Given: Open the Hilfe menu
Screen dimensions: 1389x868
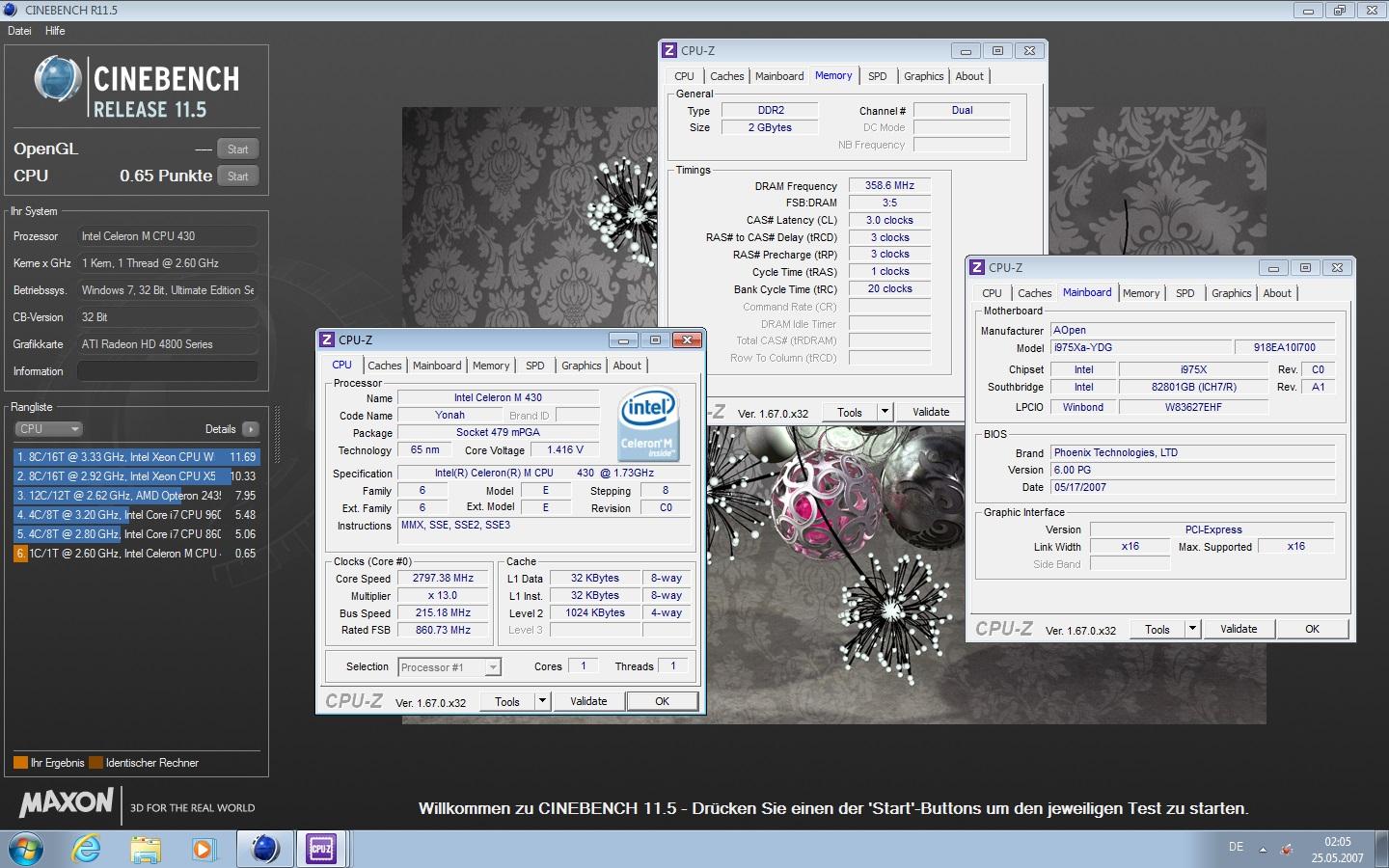Looking at the screenshot, I should click(55, 31).
